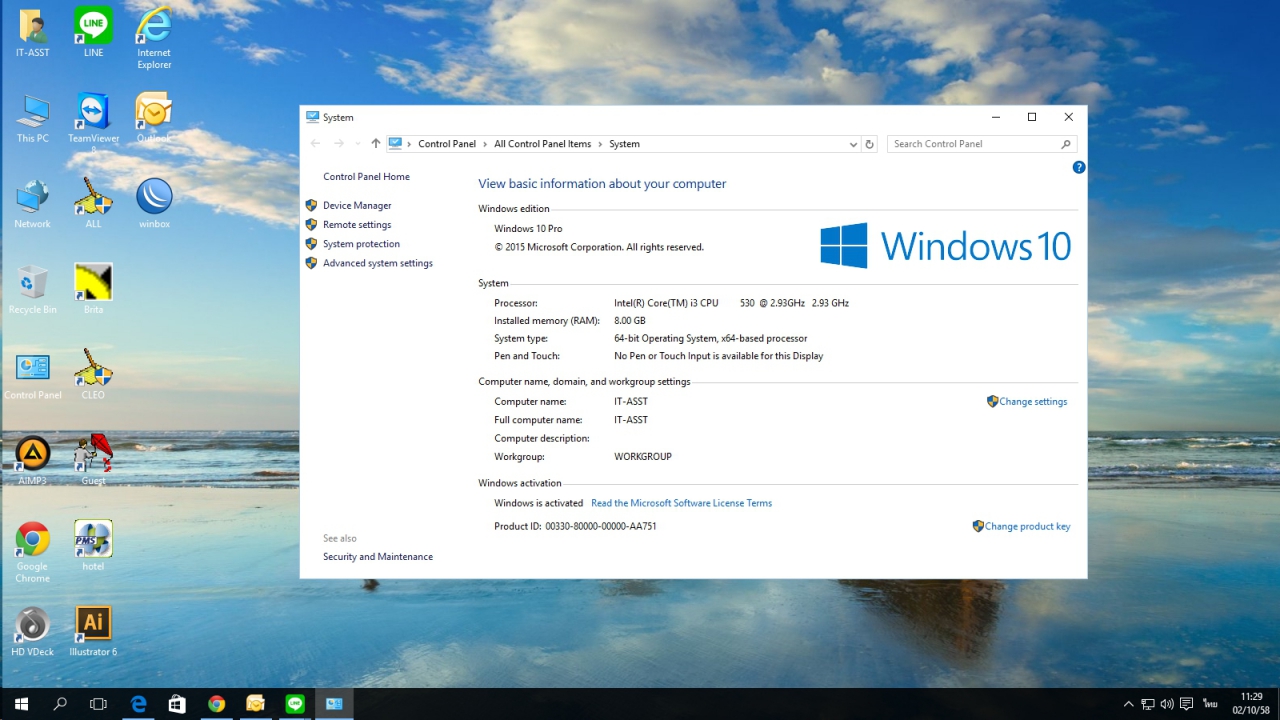Open Google Chrome desktop shortcut
The image size is (1280, 720).
[x=33, y=552]
